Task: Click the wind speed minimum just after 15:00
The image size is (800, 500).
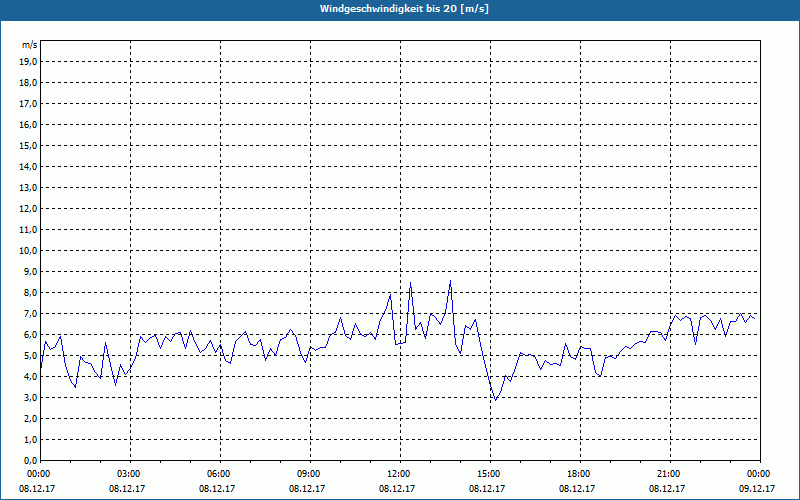Action: (495, 400)
